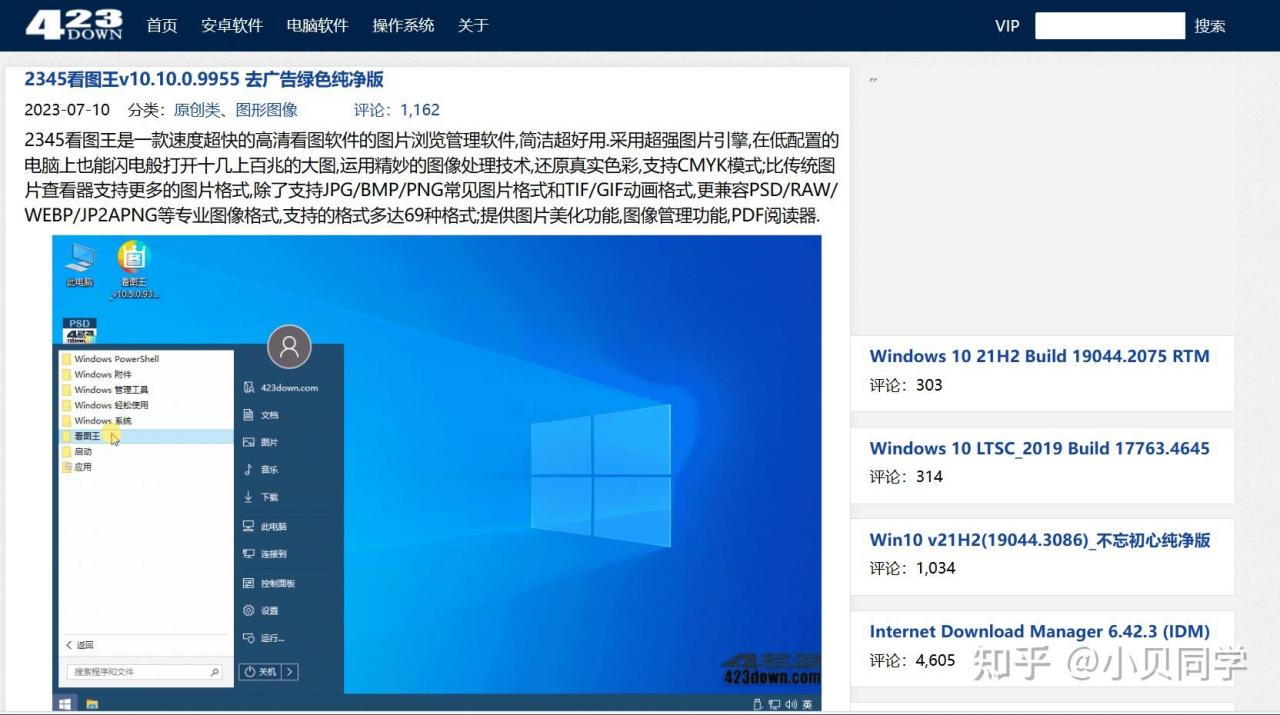Click the 评论：4,605 comment count
Screen dimensions: 1280x715
click(x=912, y=661)
